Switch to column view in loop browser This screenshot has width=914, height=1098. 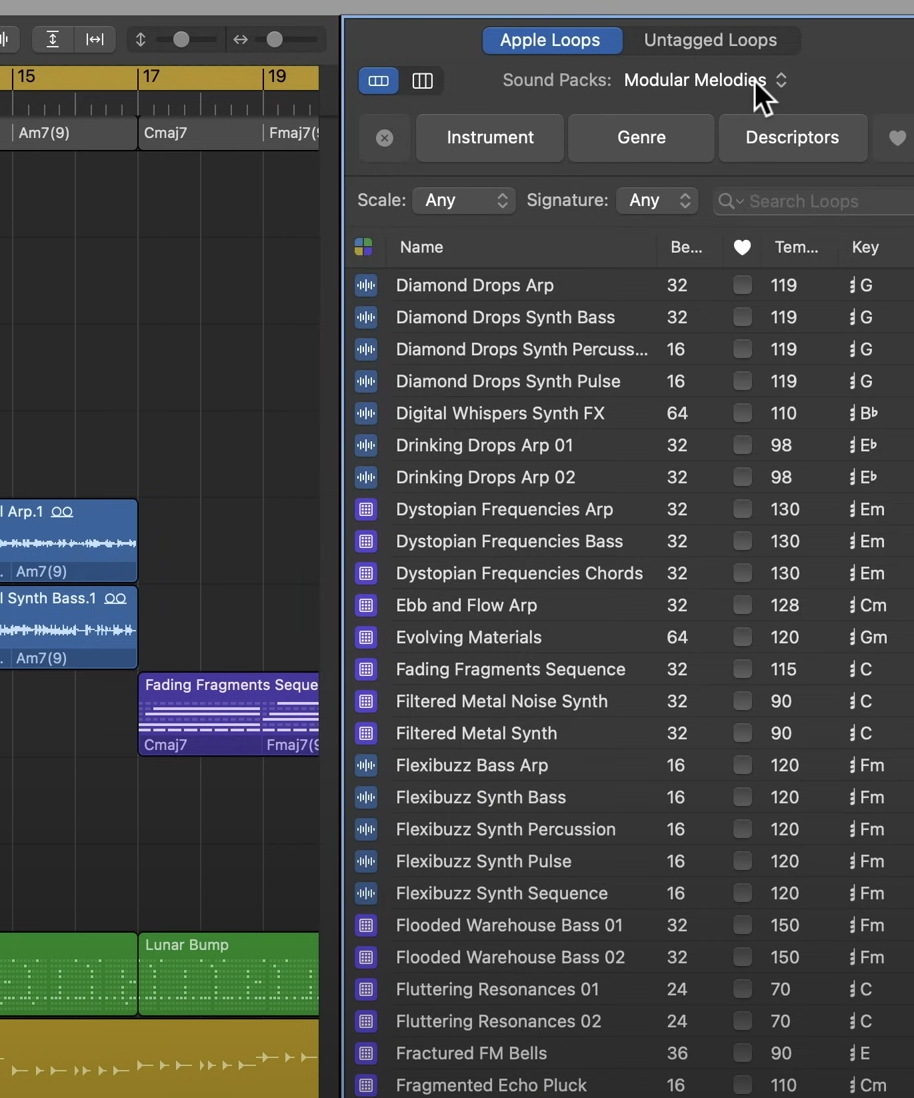coord(422,81)
